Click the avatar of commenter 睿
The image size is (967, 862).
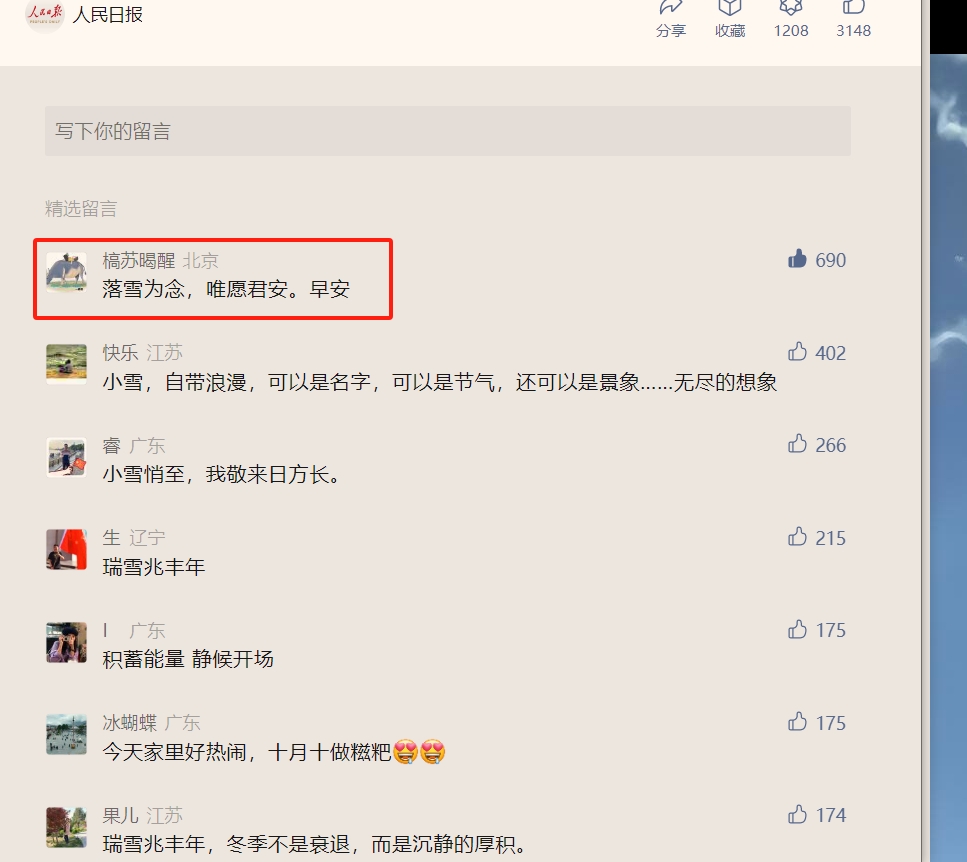(x=67, y=457)
